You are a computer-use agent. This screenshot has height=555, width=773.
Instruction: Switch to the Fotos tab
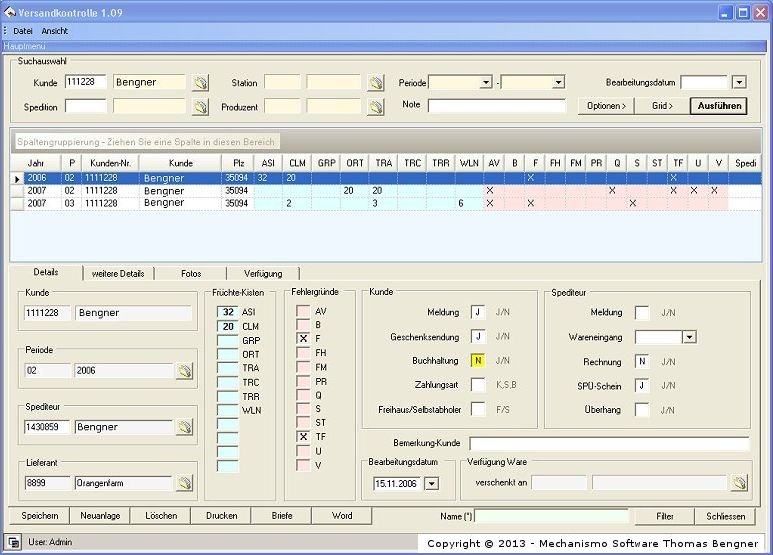point(191,274)
